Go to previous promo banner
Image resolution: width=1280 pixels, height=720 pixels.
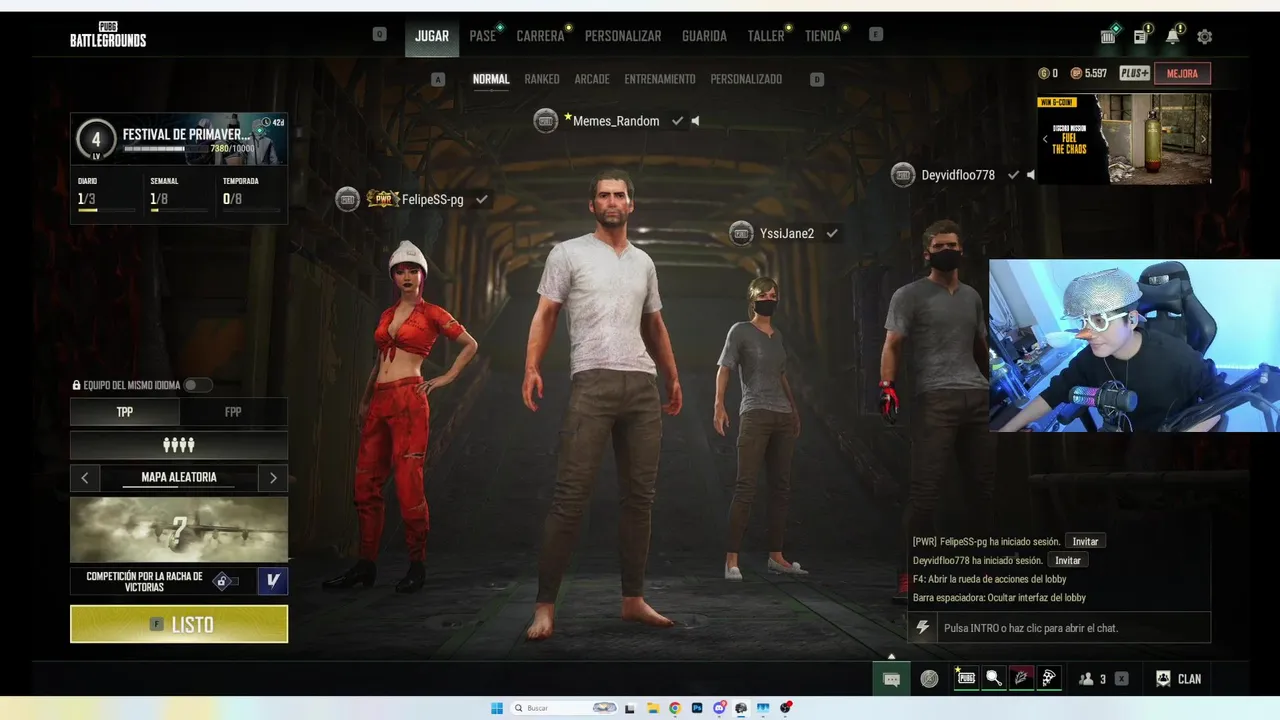(x=1045, y=139)
